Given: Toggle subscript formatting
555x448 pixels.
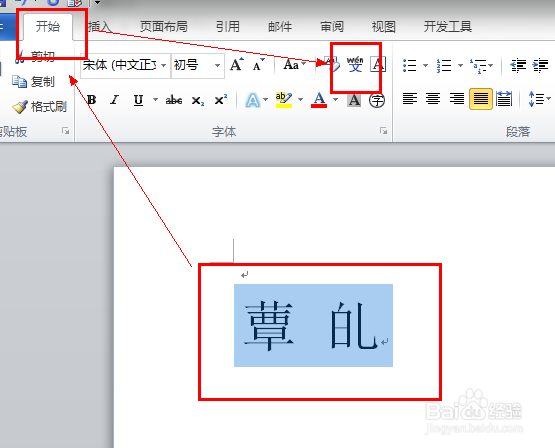Looking at the screenshot, I should [198, 101].
